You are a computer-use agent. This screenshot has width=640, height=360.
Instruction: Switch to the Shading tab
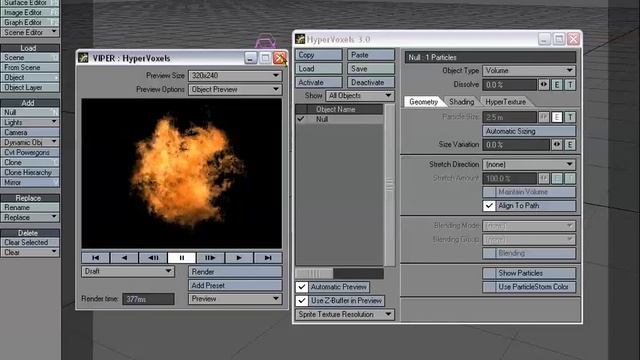point(462,102)
